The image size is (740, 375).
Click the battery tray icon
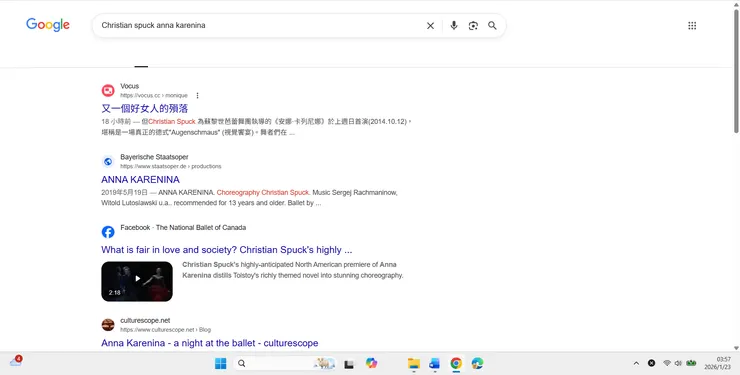[691, 363]
